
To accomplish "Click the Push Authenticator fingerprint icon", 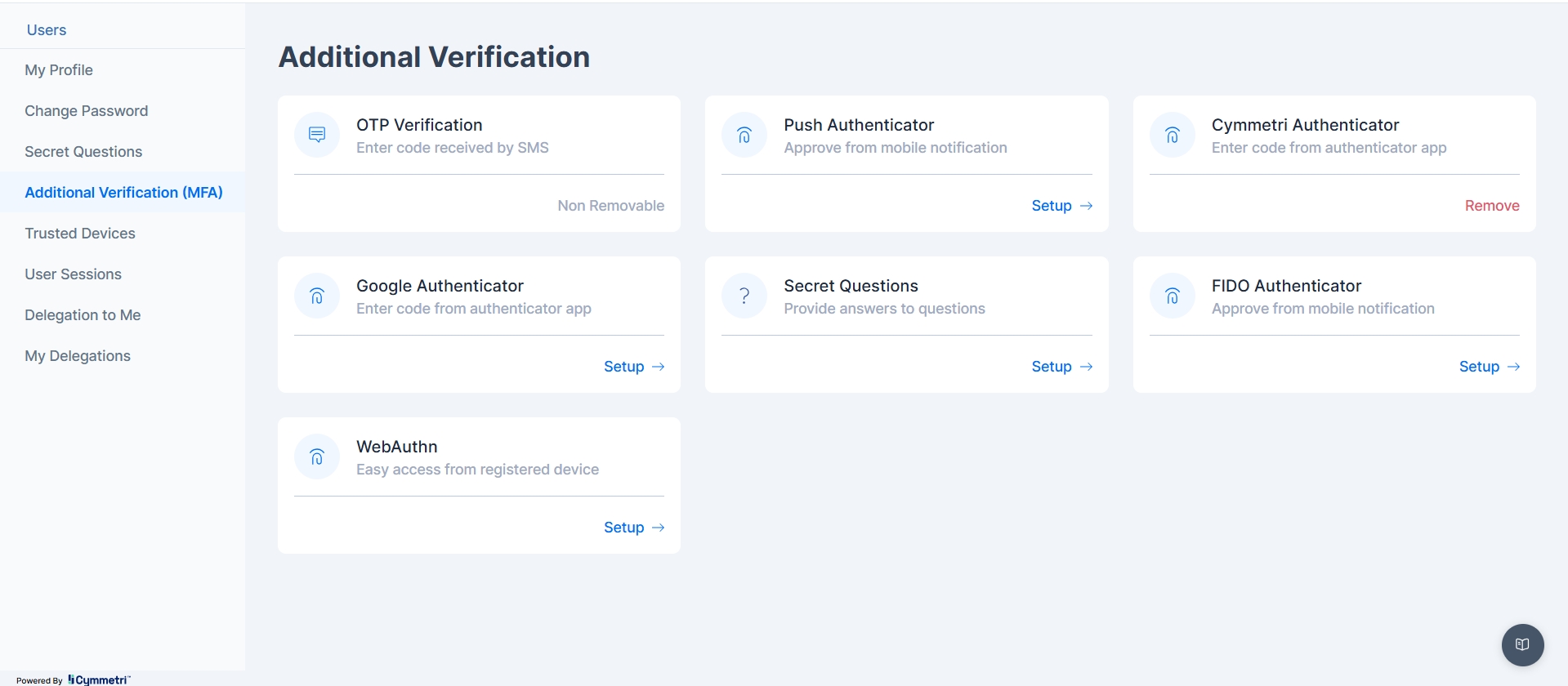I will pyautogui.click(x=744, y=135).
